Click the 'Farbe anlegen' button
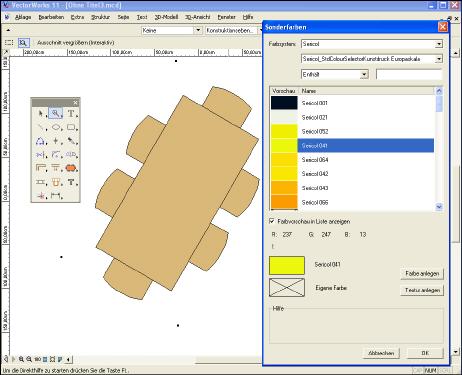462x375 pixels. pos(422,273)
